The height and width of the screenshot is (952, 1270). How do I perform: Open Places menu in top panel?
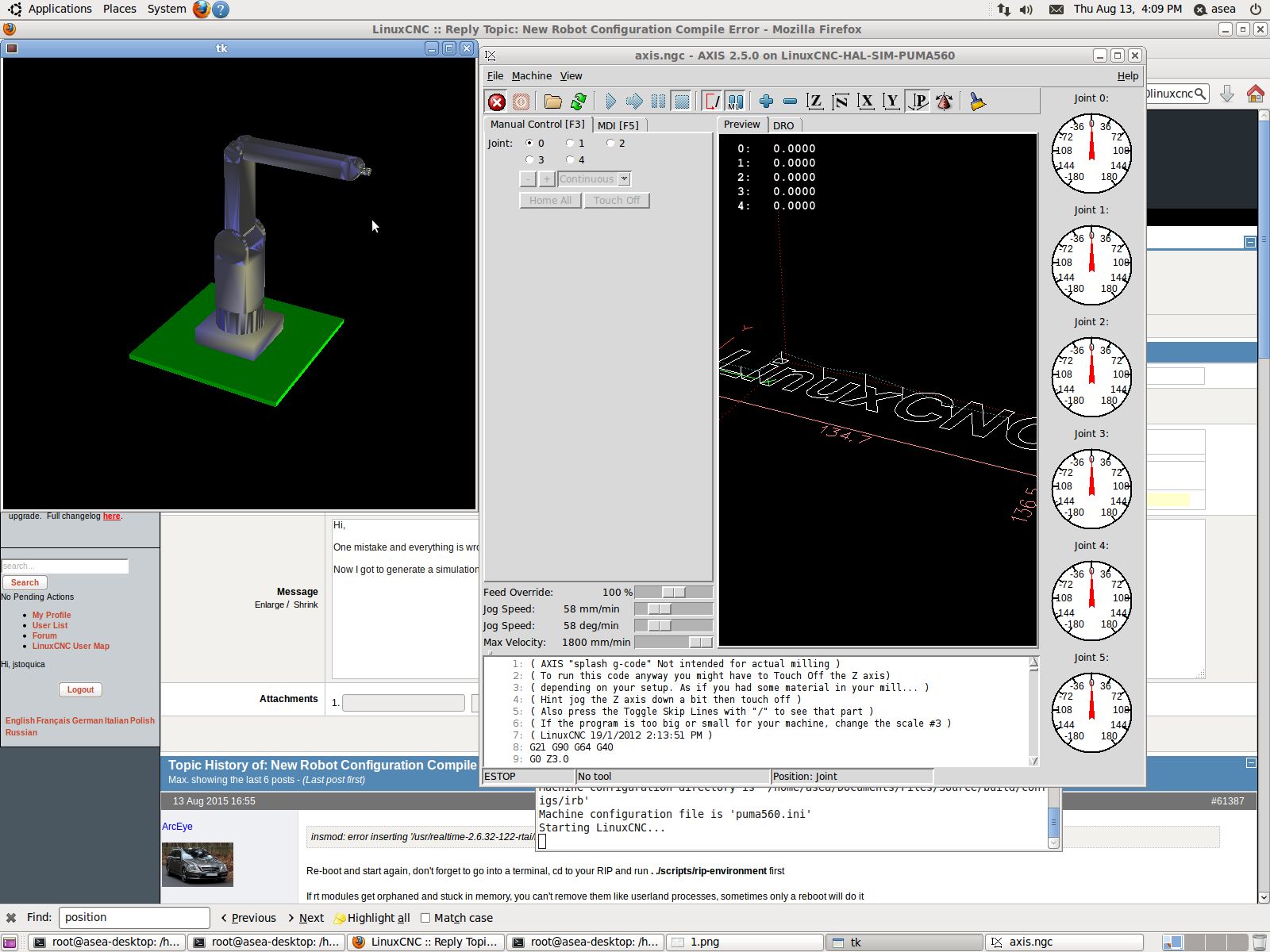(x=120, y=9)
